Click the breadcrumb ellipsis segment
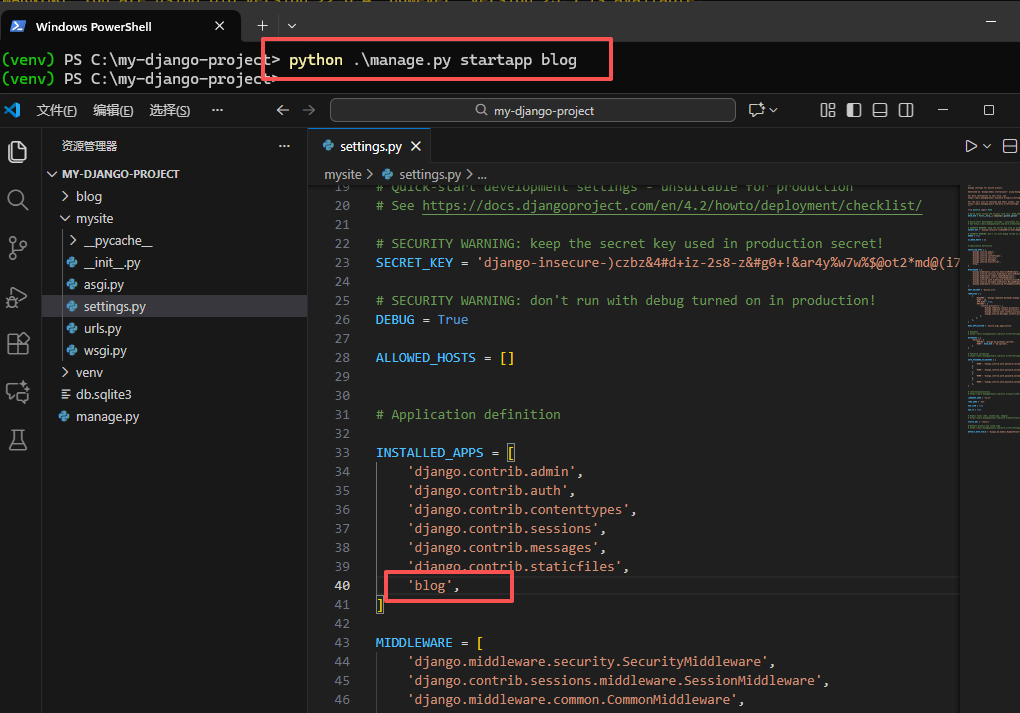Screen dimensions: 1020x713 tap(482, 174)
